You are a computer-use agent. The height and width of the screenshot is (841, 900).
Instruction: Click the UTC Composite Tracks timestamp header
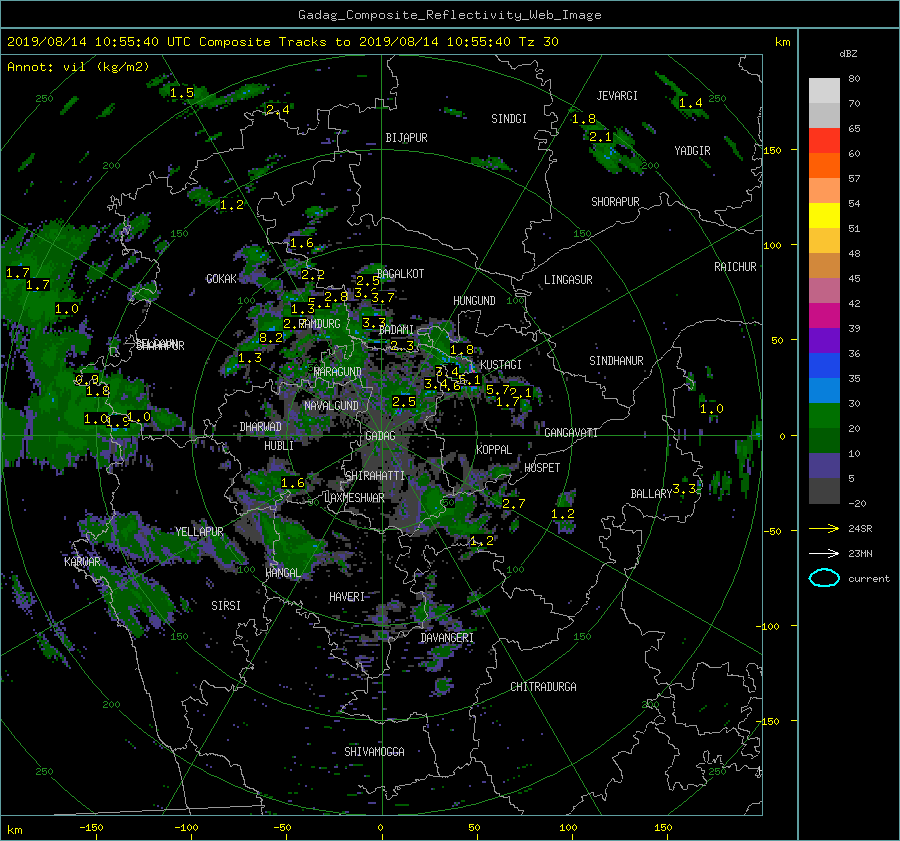point(282,42)
